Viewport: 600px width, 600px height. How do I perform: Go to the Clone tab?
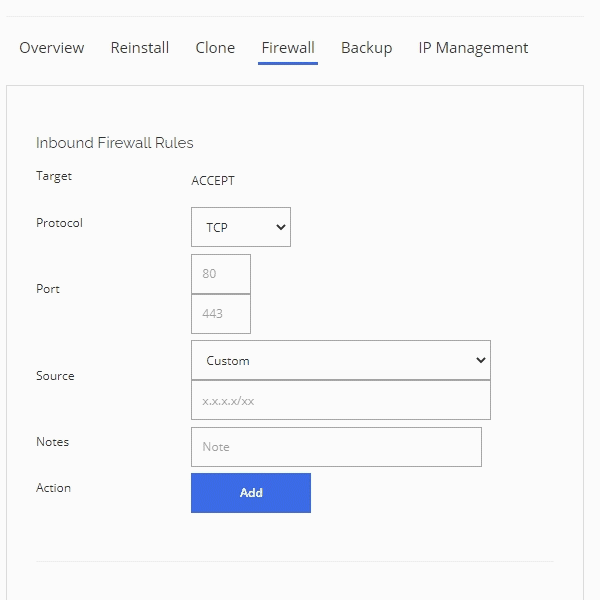(x=215, y=48)
